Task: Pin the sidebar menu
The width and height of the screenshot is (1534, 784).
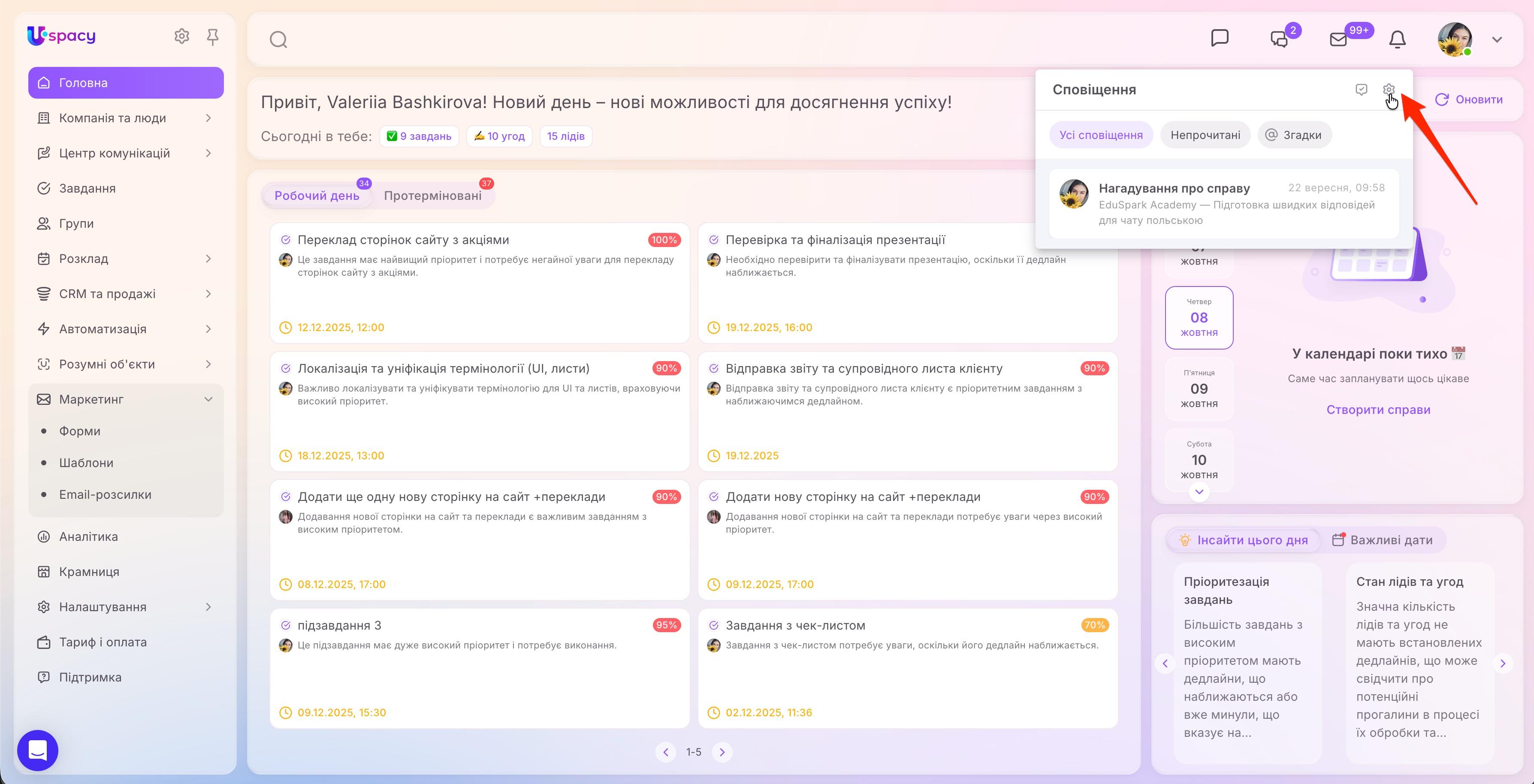Action: pyautogui.click(x=213, y=37)
